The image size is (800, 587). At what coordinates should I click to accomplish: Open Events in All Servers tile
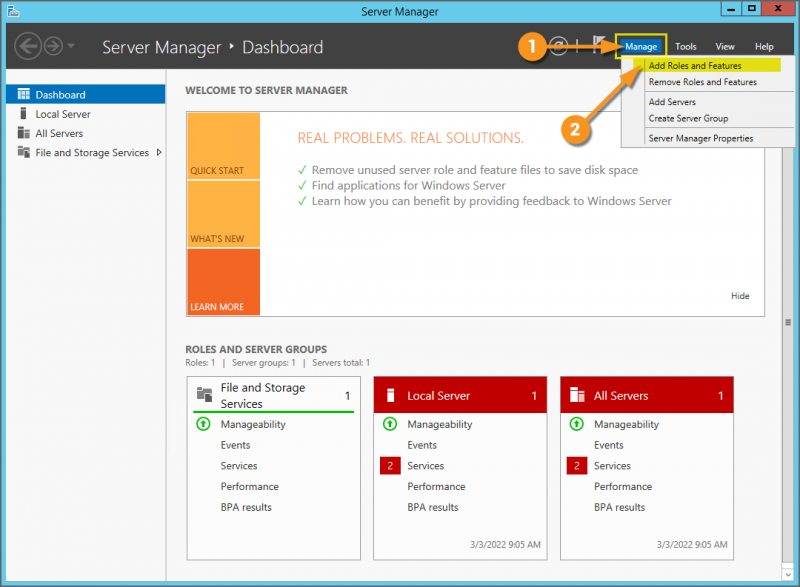[x=609, y=445]
